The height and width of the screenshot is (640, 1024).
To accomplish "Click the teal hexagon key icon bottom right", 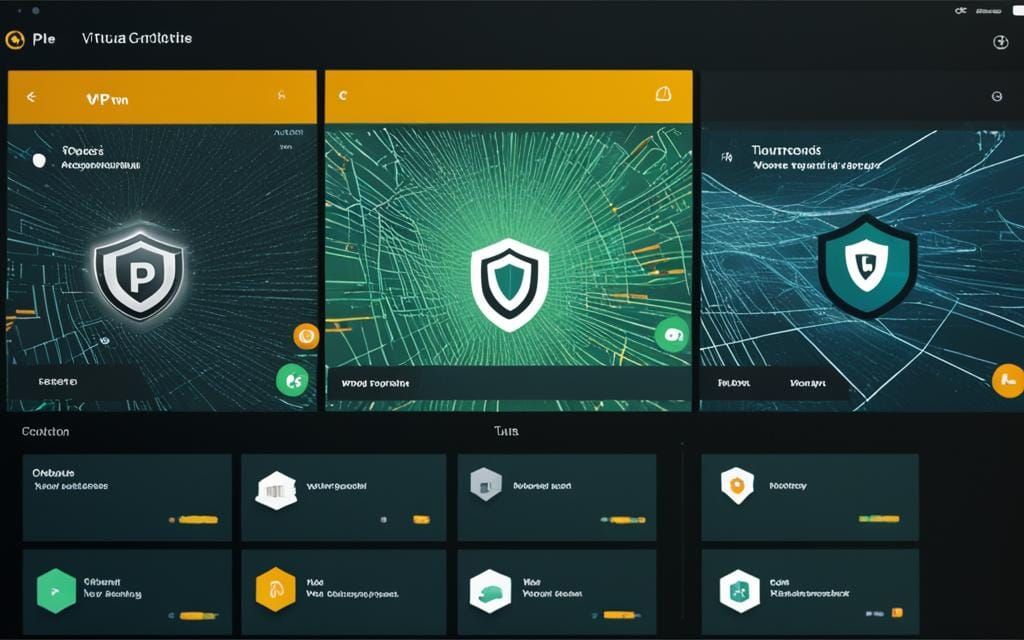I will click(738, 588).
